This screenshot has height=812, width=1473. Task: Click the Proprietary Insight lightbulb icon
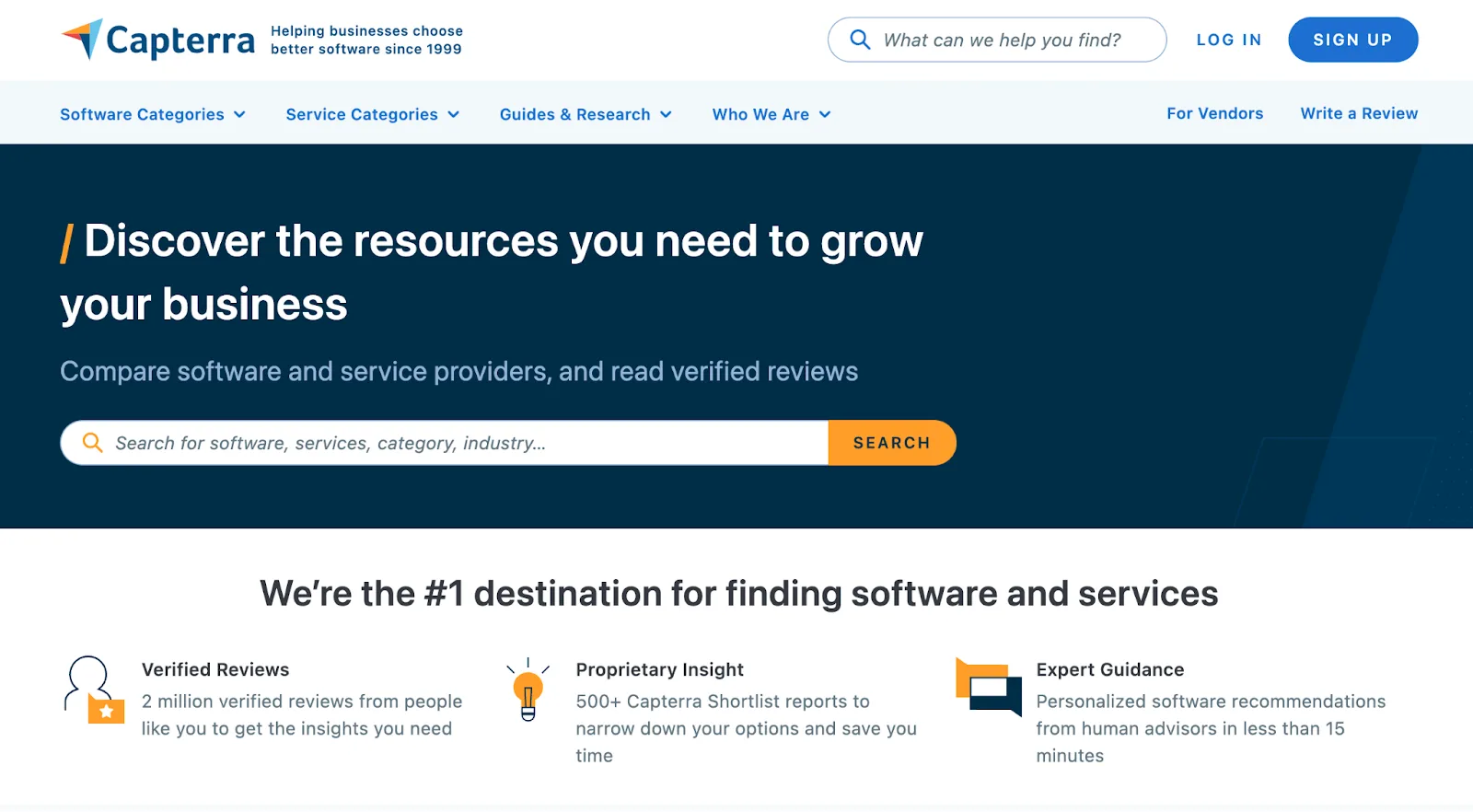pyautogui.click(x=528, y=690)
